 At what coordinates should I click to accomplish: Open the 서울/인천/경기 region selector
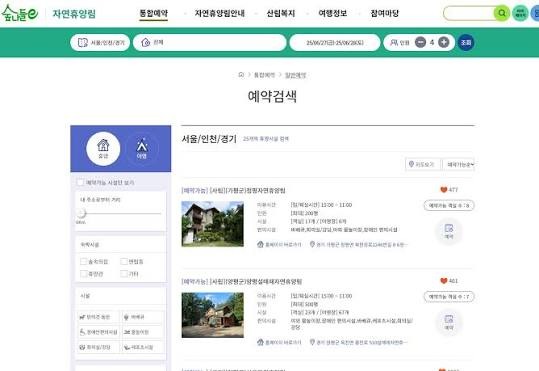(100, 43)
